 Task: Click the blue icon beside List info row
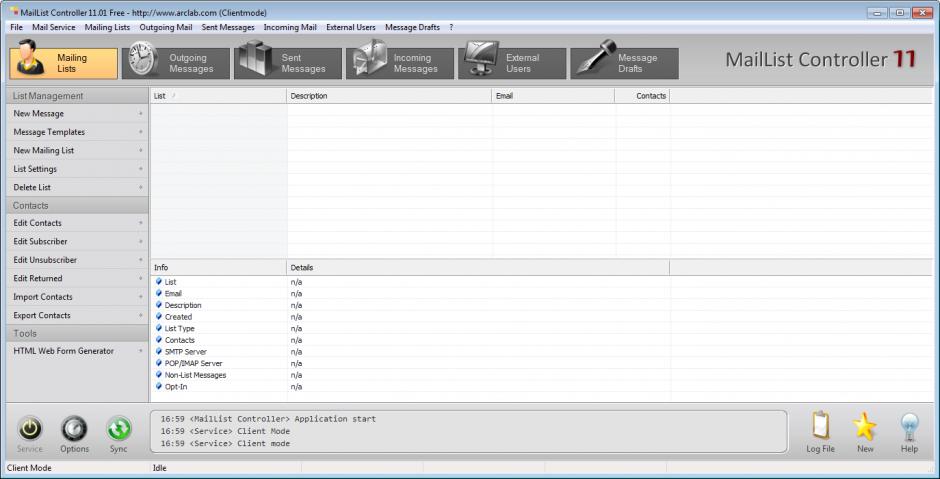click(159, 281)
